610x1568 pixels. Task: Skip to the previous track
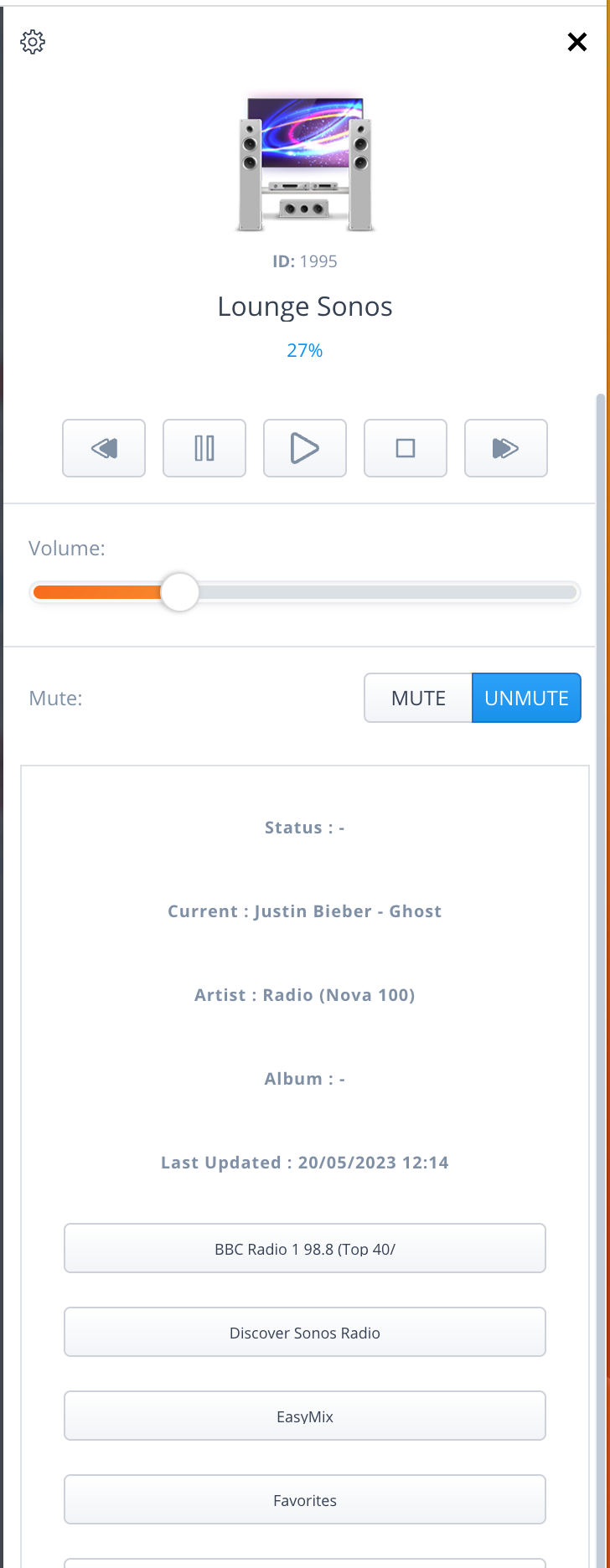tap(104, 448)
